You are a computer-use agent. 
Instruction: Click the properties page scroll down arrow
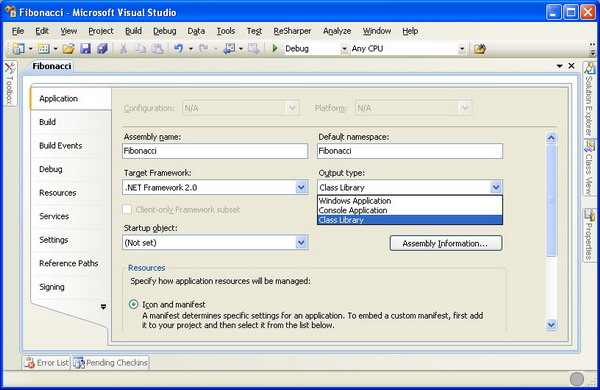click(x=551, y=325)
